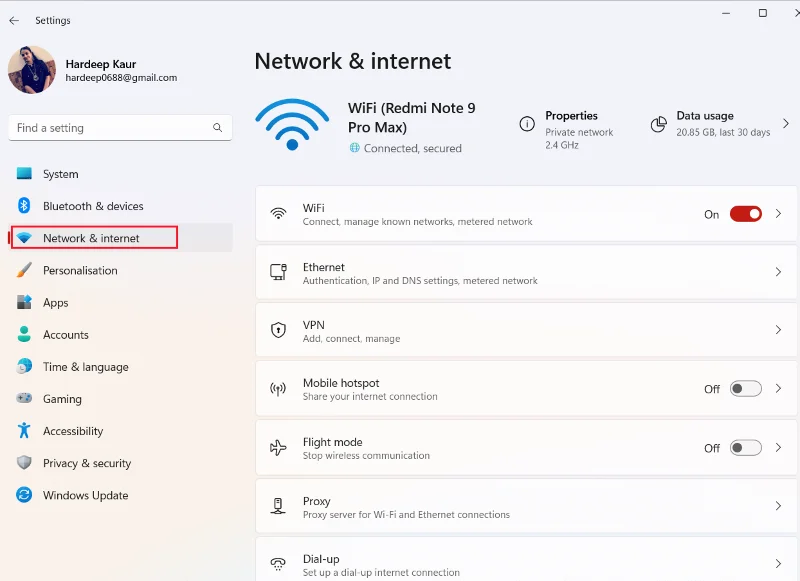Minimize the Settings window
Screen dimensions: 800x581
pos(726,13)
